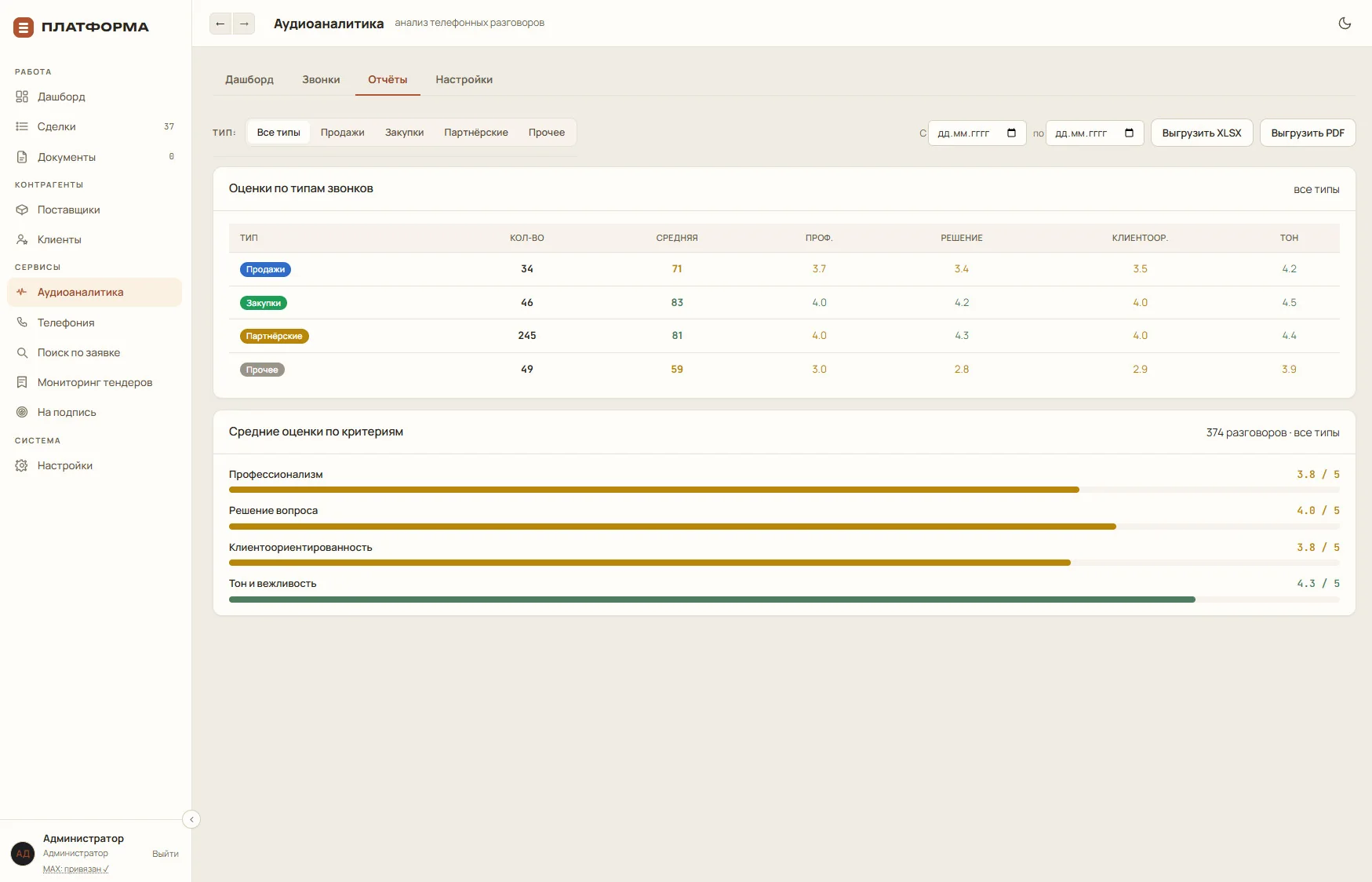Click Выгрузить PDF button
Image resolution: width=1372 pixels, height=882 pixels.
coord(1308,133)
